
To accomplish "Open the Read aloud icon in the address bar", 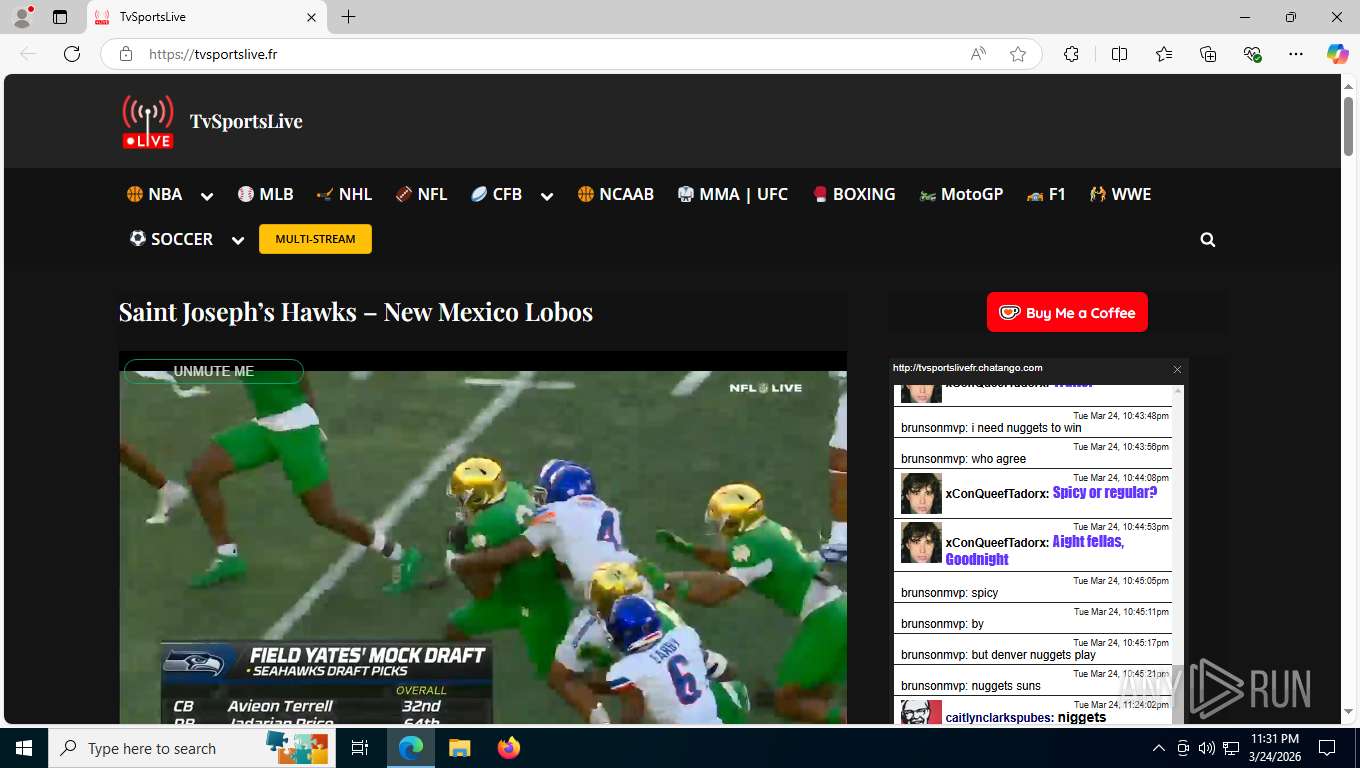I will pos(978,54).
